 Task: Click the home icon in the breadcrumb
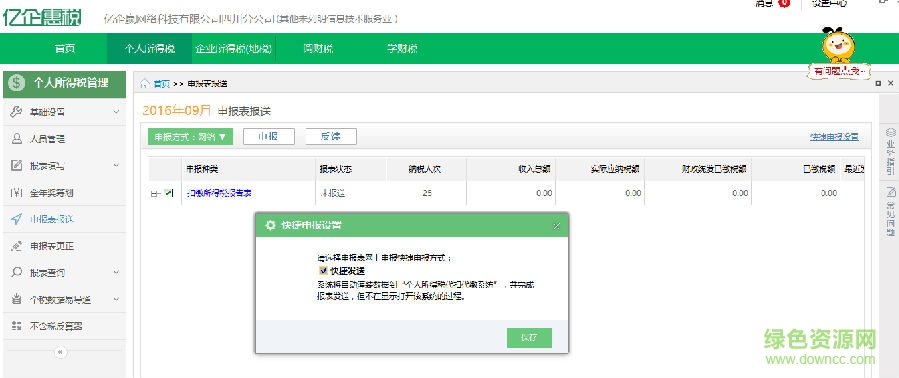click(x=146, y=84)
